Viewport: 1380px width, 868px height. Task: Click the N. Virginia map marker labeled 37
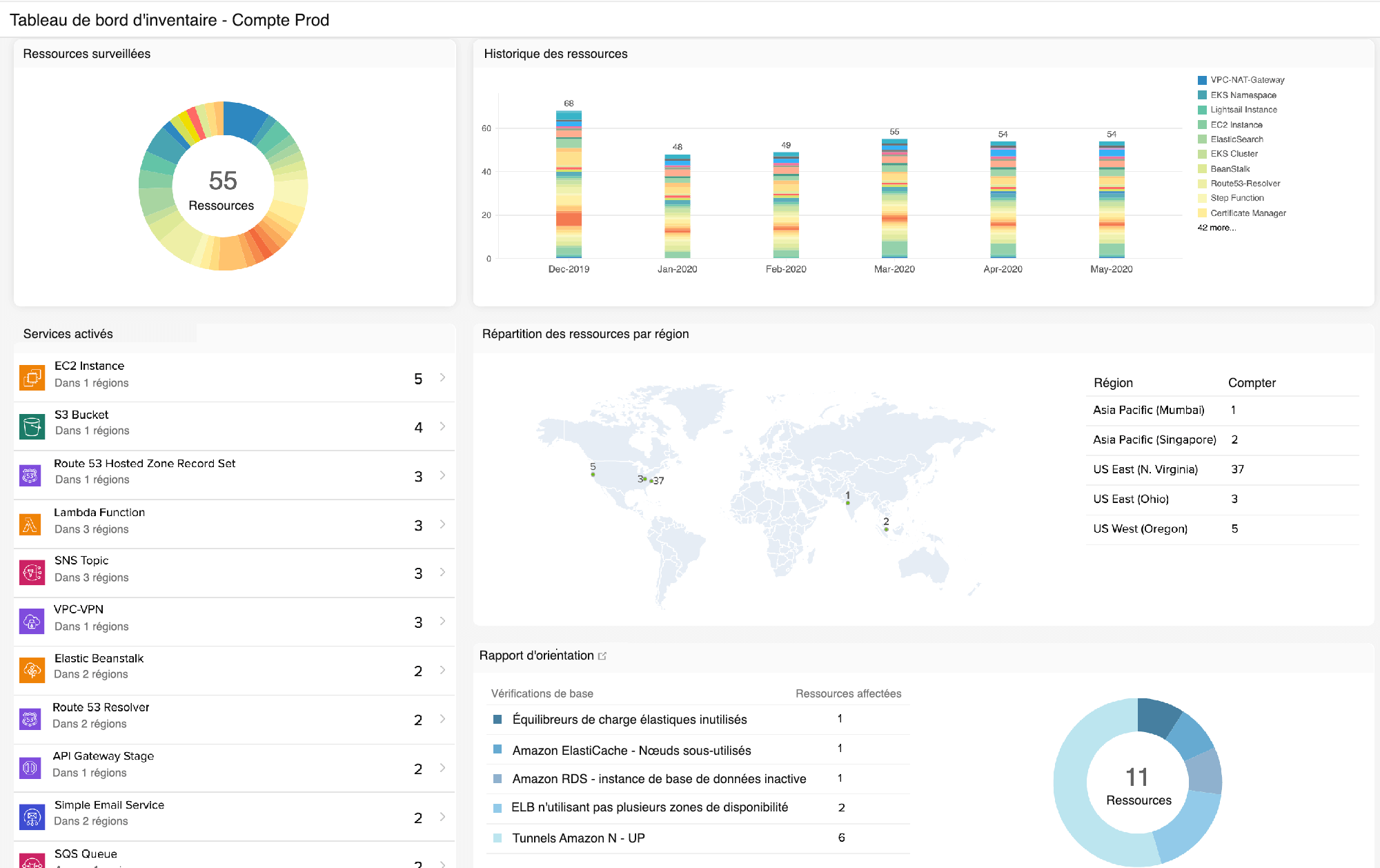[x=651, y=481]
